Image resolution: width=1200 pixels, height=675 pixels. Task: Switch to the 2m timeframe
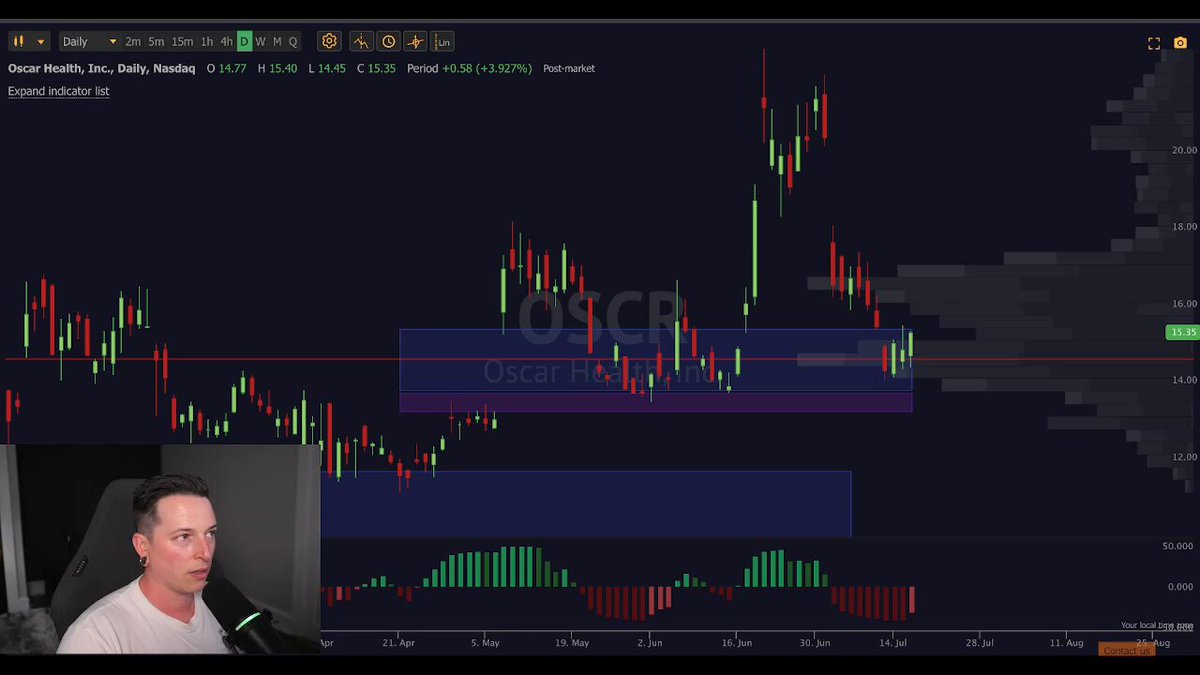pyautogui.click(x=133, y=42)
